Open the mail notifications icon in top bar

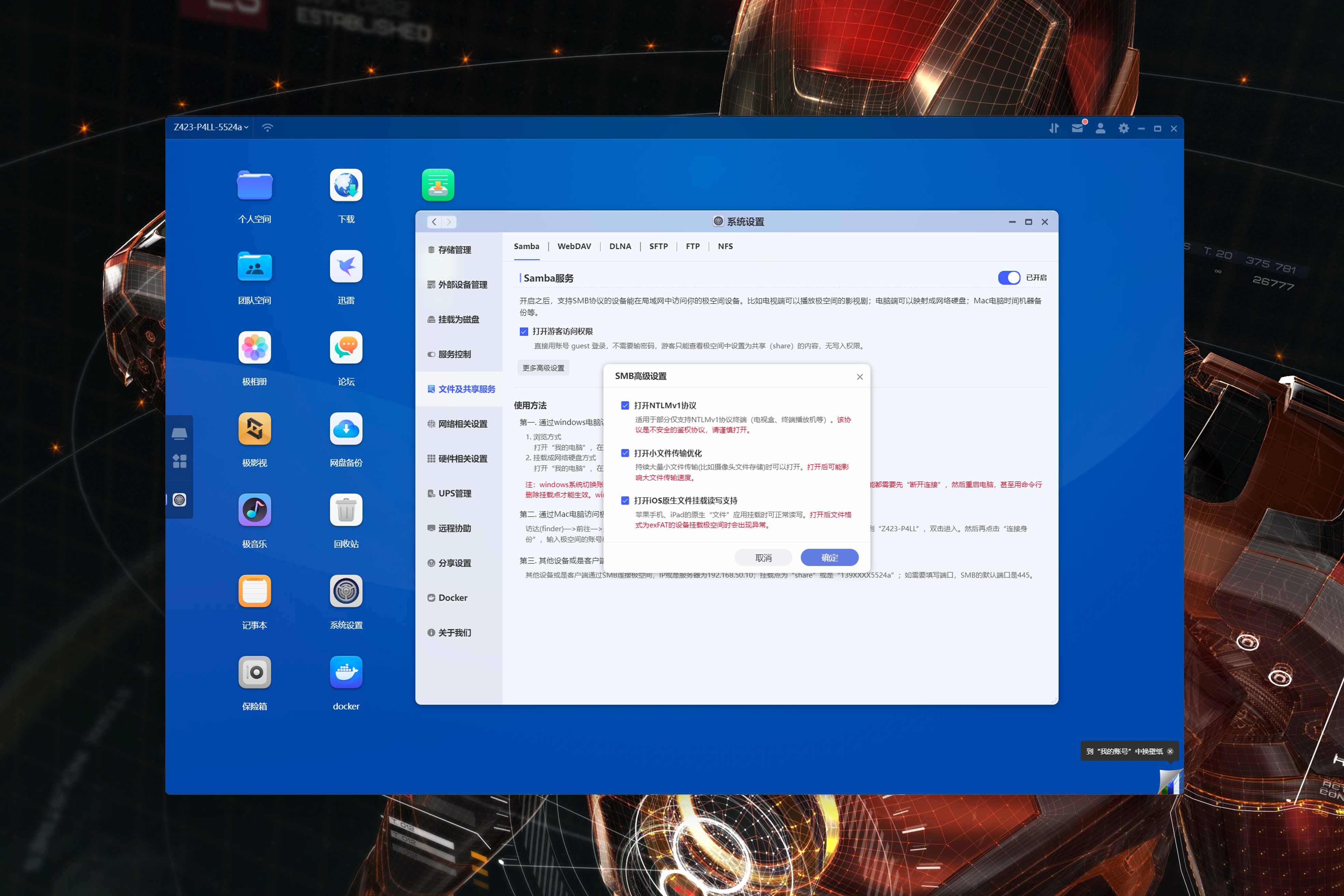[x=1078, y=128]
